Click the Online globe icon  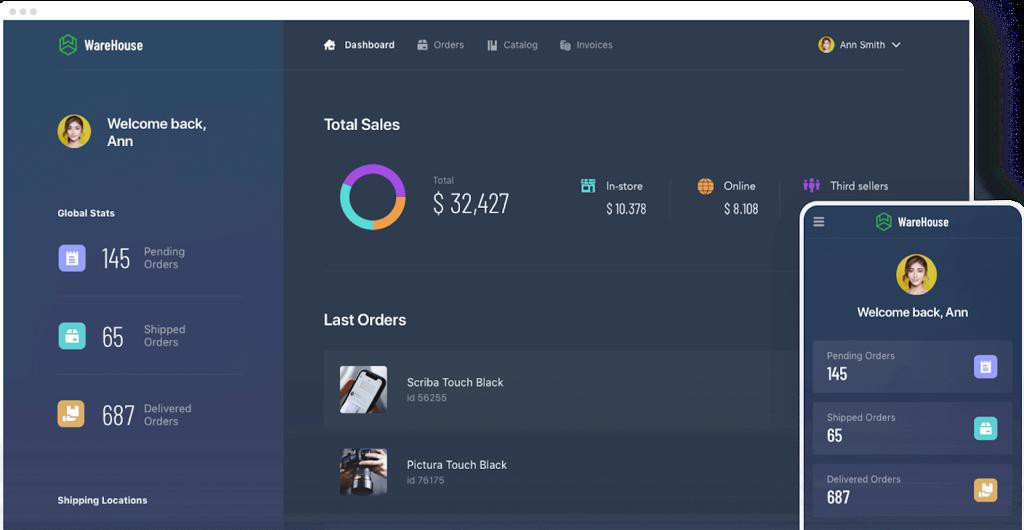(x=705, y=186)
